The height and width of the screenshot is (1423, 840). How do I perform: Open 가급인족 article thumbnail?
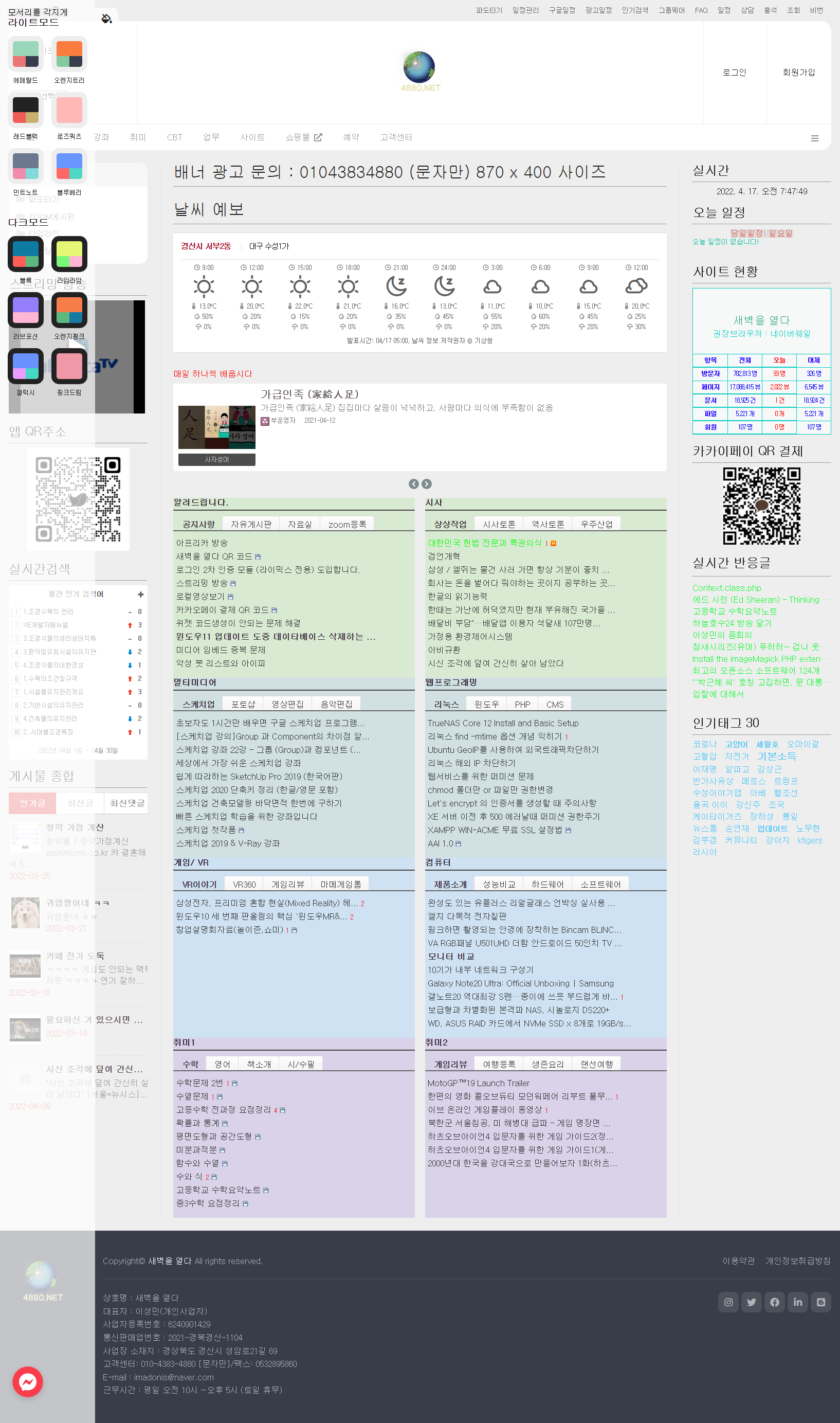[217, 427]
